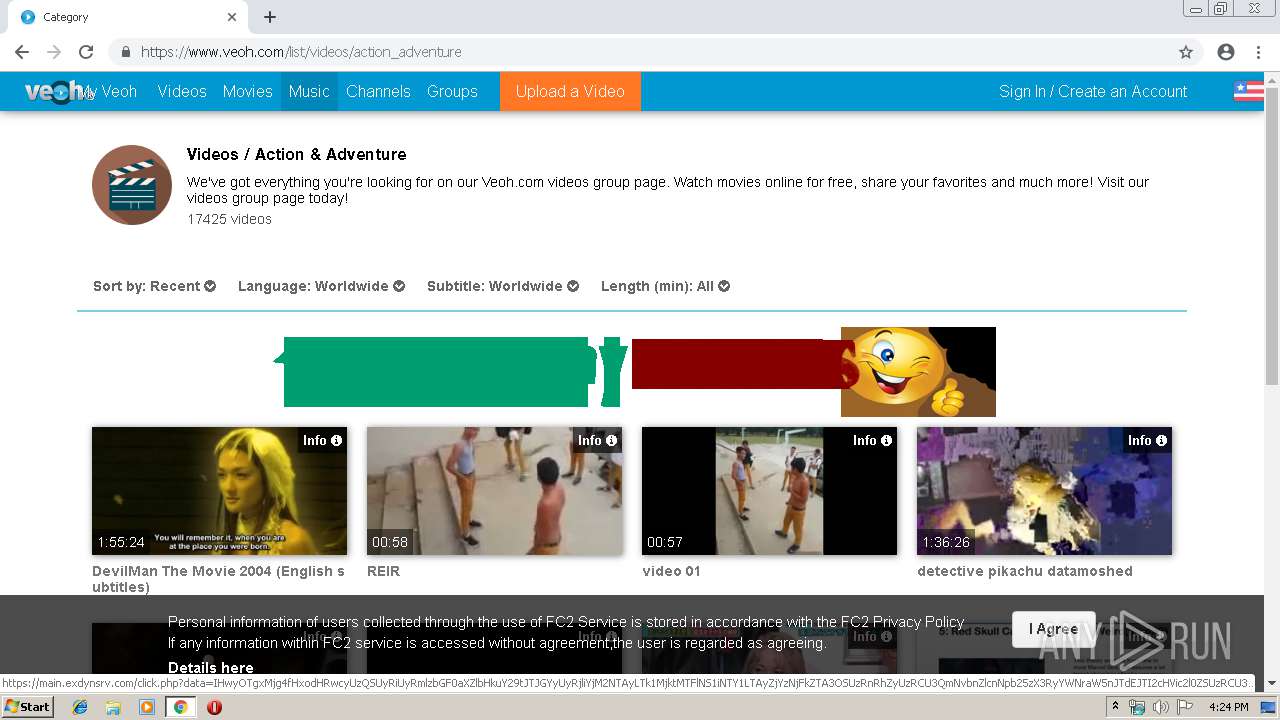Open Windows Start menu
The width and height of the screenshot is (1280, 720).
click(28, 707)
